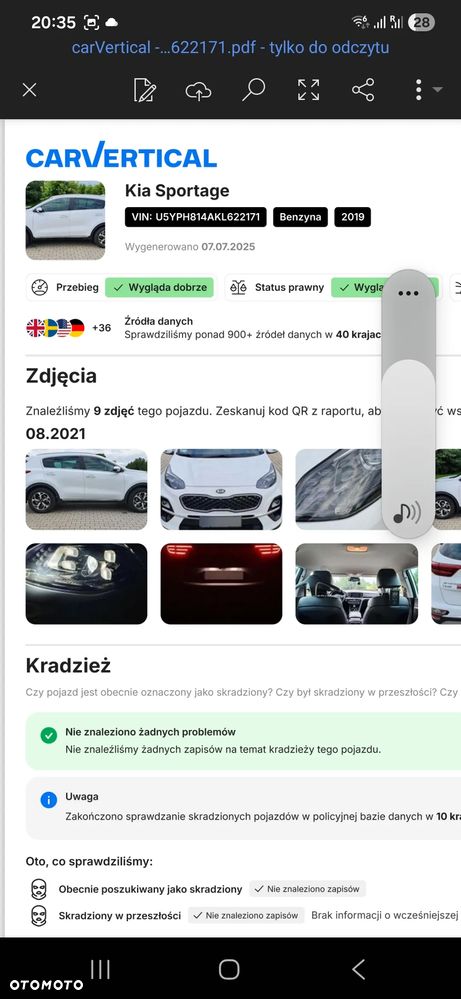This screenshot has width=461, height=999.
Task: Expand volume panel with three dots
Action: pos(408,293)
